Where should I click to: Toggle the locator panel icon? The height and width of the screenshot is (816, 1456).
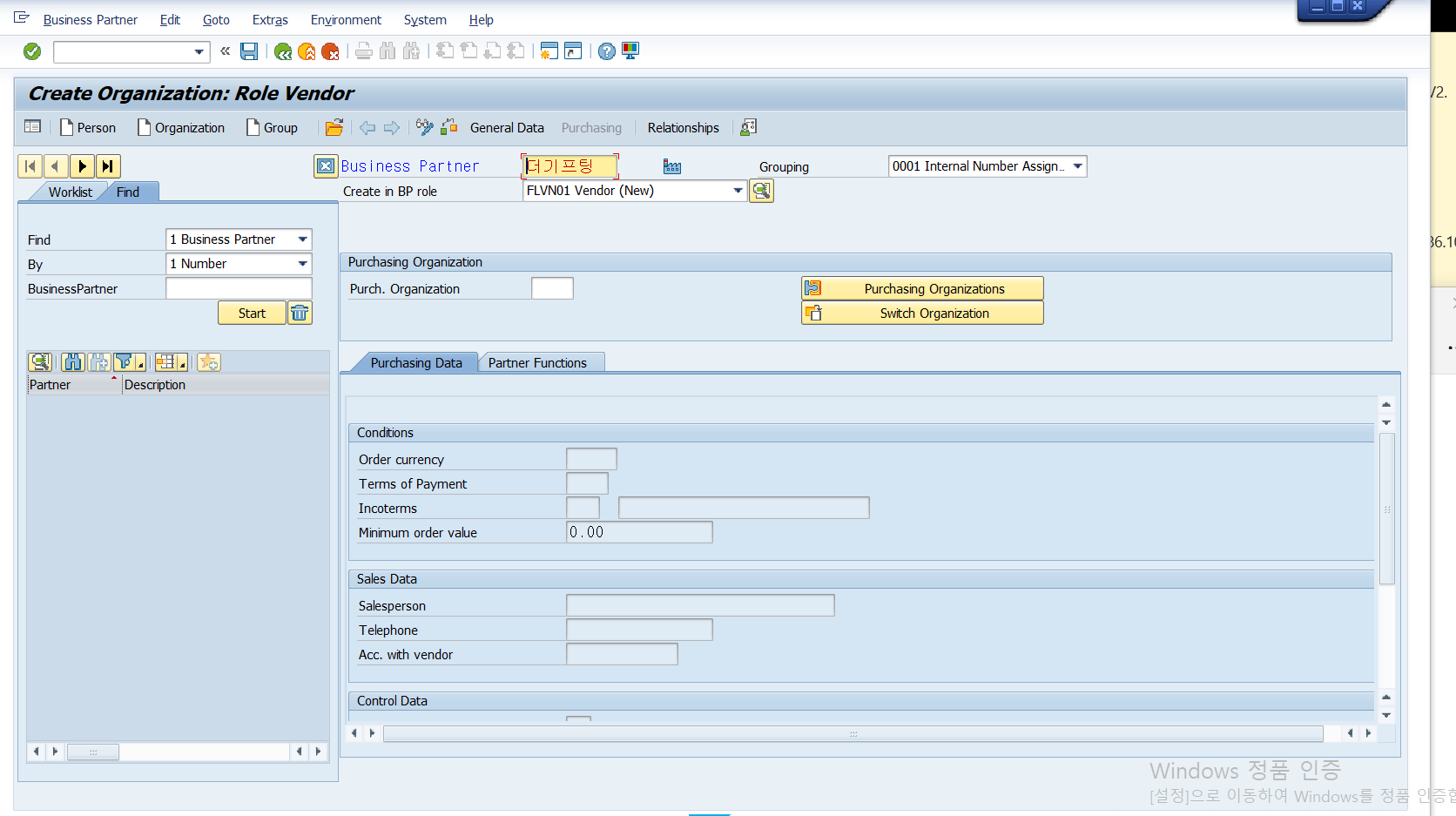coord(33,127)
